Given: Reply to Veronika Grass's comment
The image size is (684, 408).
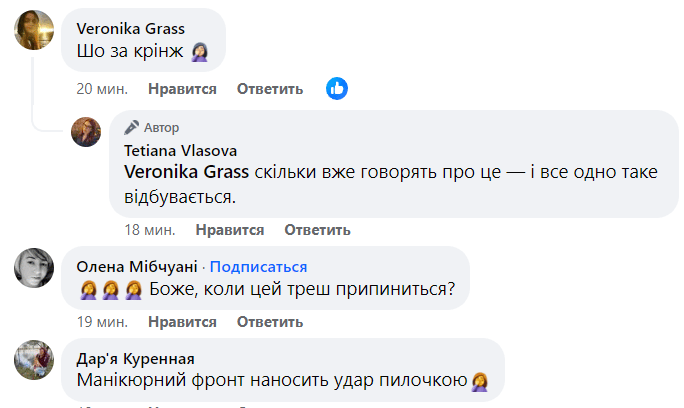Looking at the screenshot, I should pyautogui.click(x=270, y=89).
